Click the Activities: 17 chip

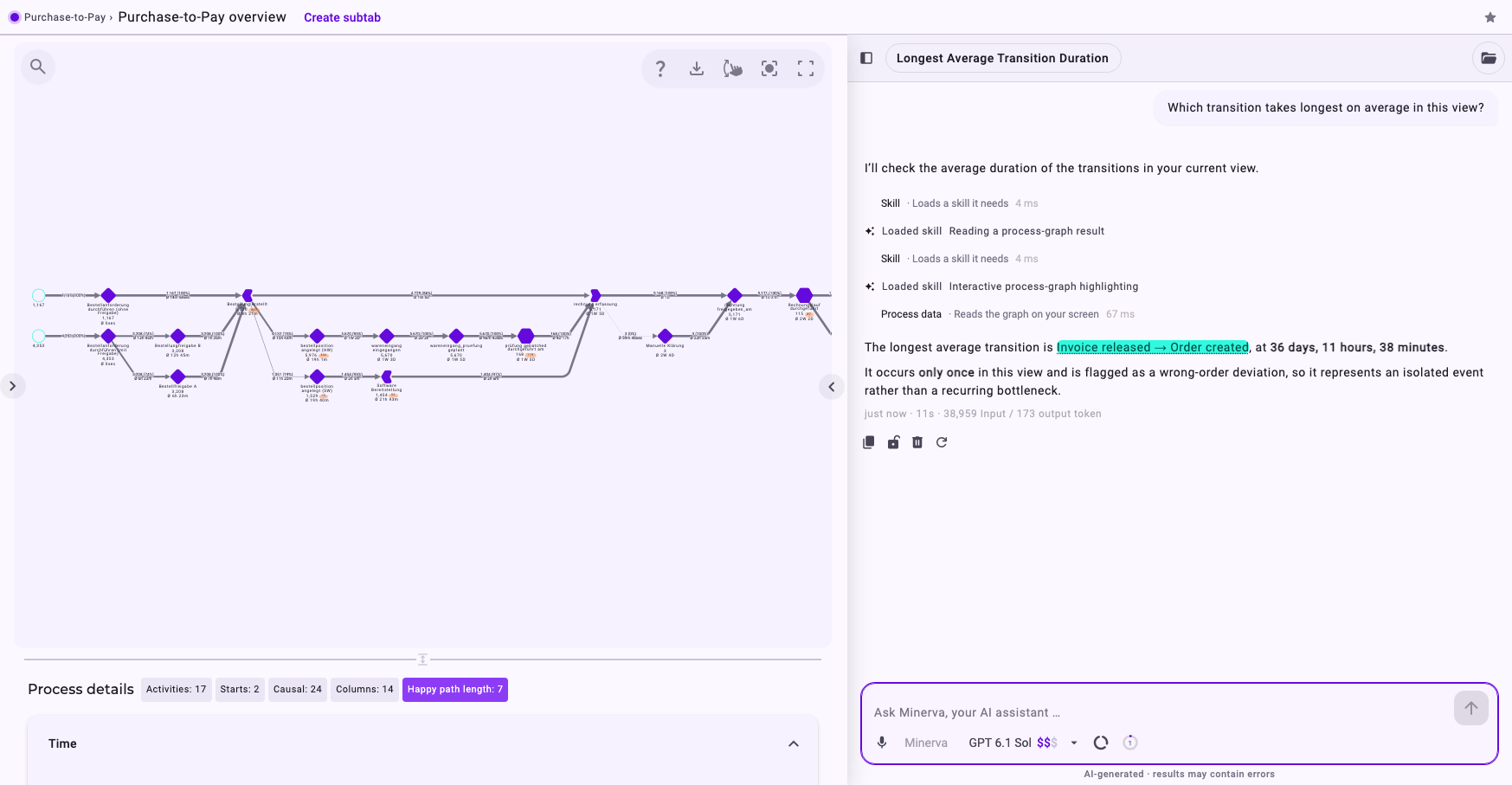pos(176,689)
